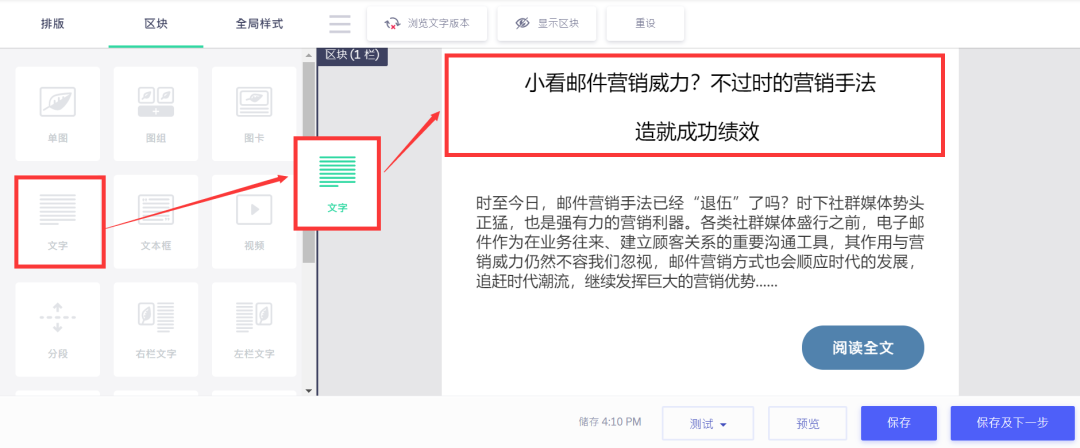Click the 重设 reset button
Image resolution: width=1080 pixels, height=448 pixels.
tap(645, 23)
